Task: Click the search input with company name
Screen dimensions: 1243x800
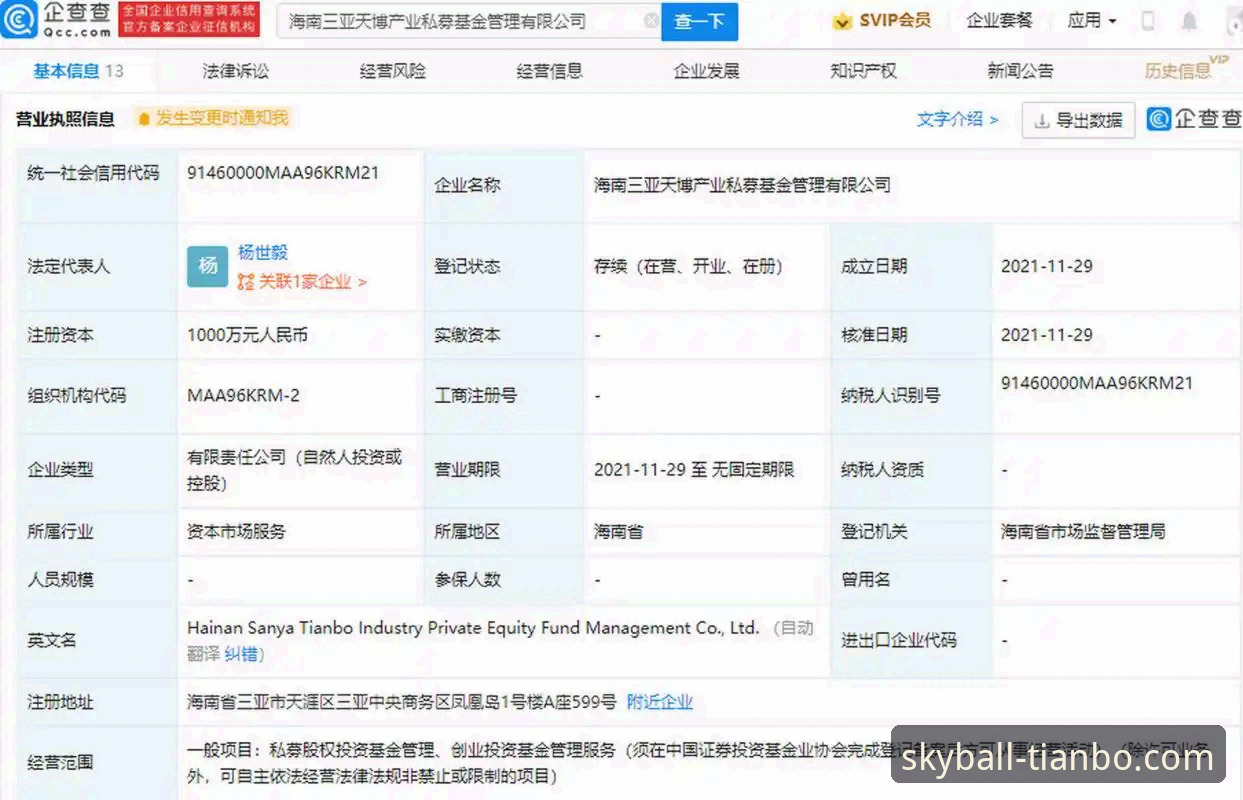Action: coord(468,21)
